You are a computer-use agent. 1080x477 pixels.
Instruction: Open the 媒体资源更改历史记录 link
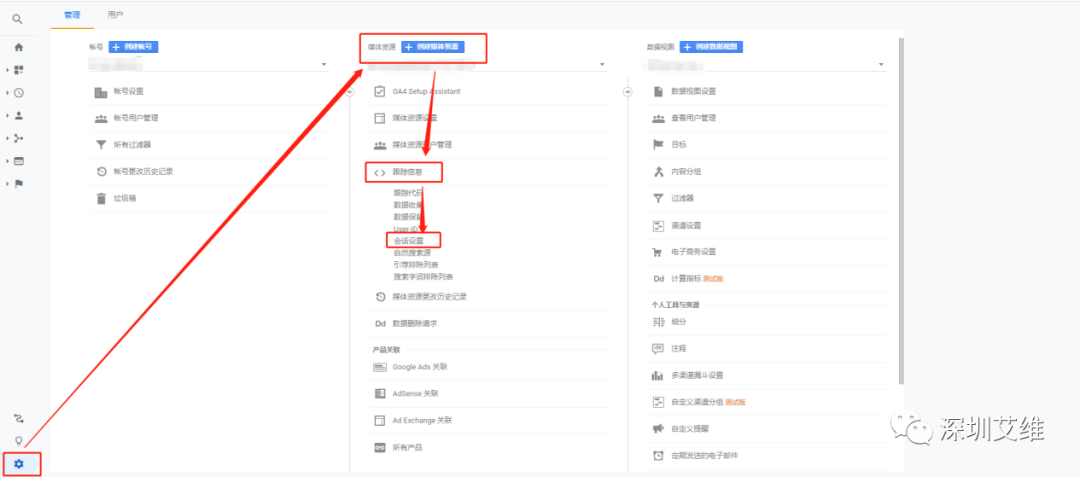point(430,297)
